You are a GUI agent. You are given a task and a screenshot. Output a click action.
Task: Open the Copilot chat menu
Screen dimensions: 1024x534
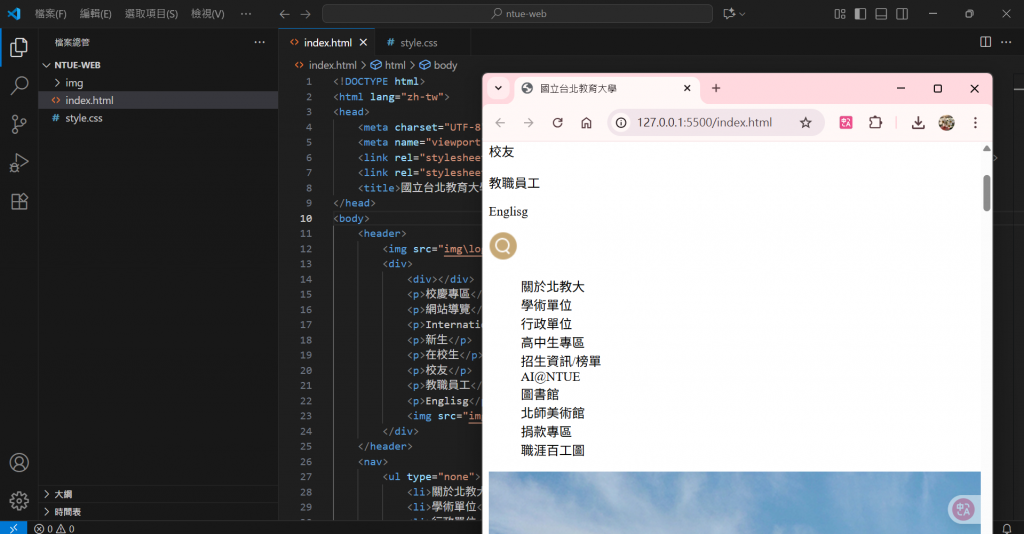[x=734, y=14]
